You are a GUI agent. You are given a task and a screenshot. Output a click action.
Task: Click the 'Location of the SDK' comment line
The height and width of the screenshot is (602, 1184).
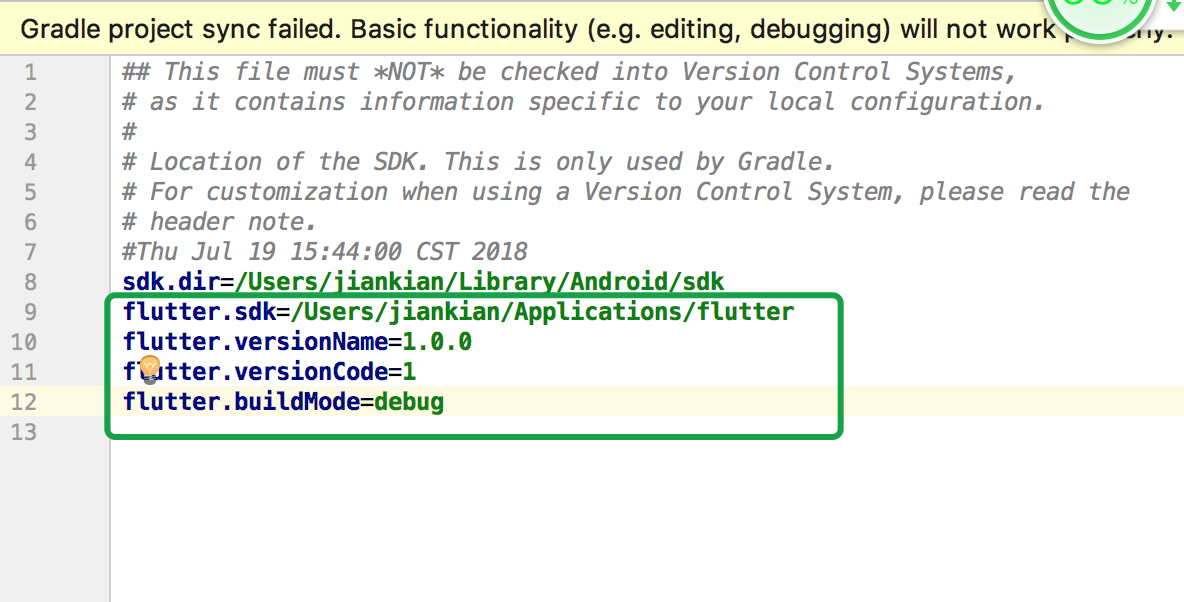coord(478,162)
